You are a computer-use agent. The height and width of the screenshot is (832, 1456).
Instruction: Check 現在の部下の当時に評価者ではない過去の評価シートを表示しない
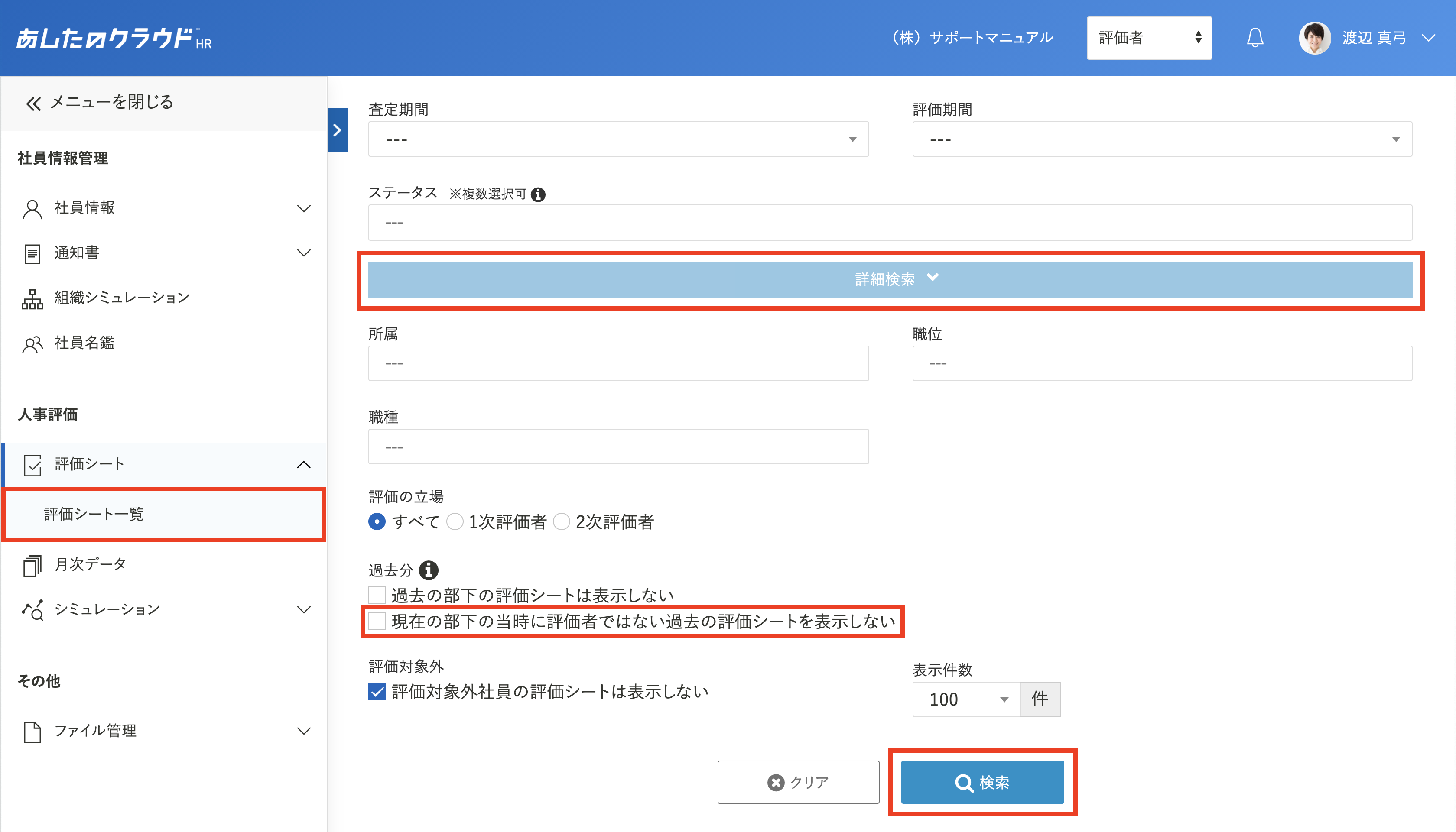[x=377, y=621]
